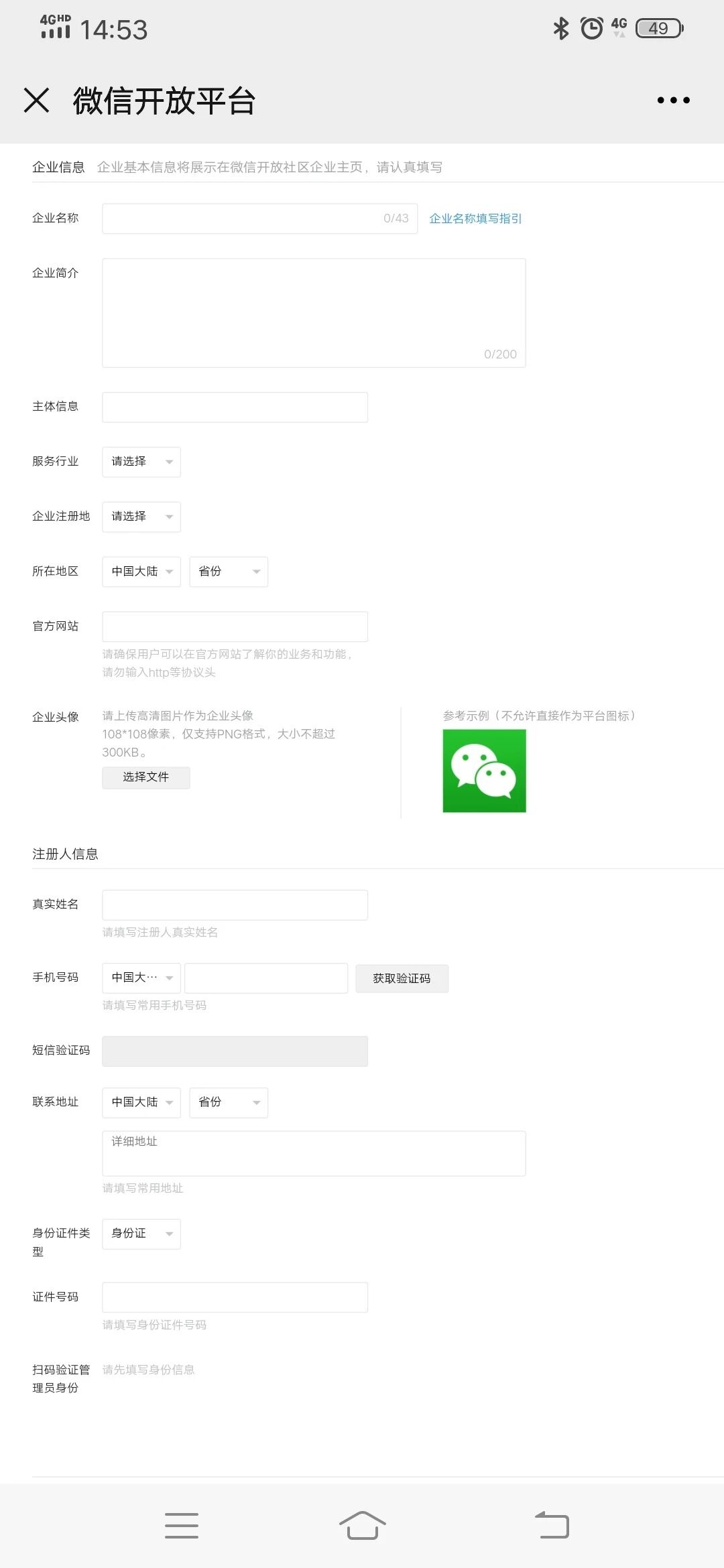The image size is (724, 1568).
Task: Click the 请填写常用手机号码 hint
Action: click(154, 1005)
